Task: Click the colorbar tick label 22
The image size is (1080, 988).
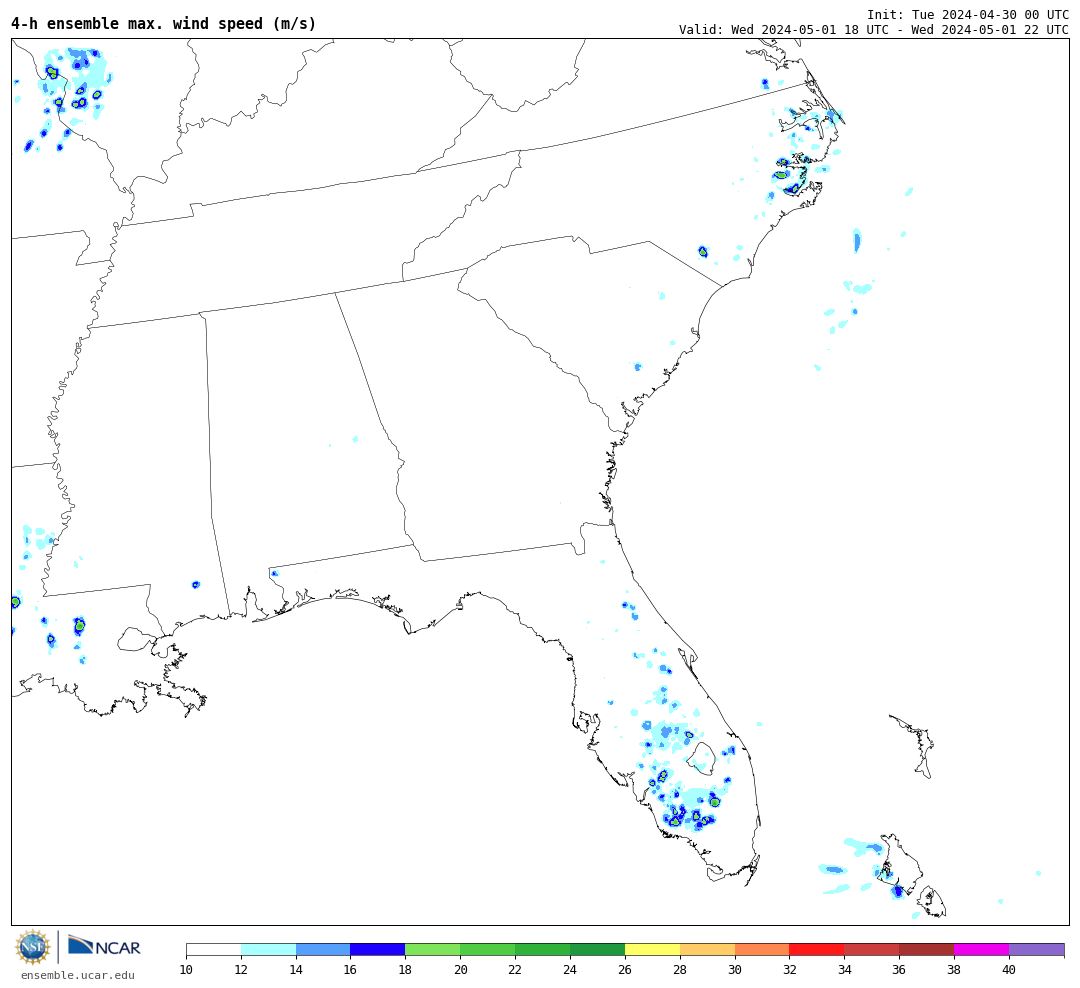Action: tap(515, 969)
